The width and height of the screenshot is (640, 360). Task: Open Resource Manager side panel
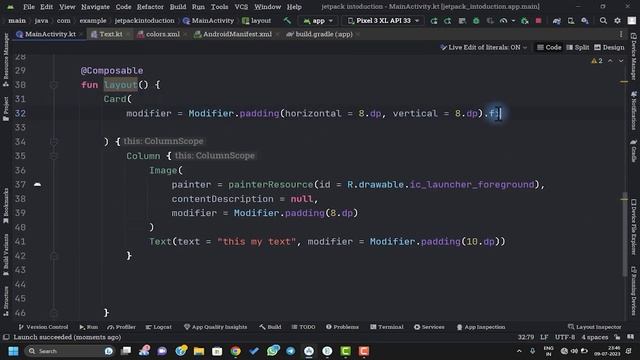tap(6, 60)
